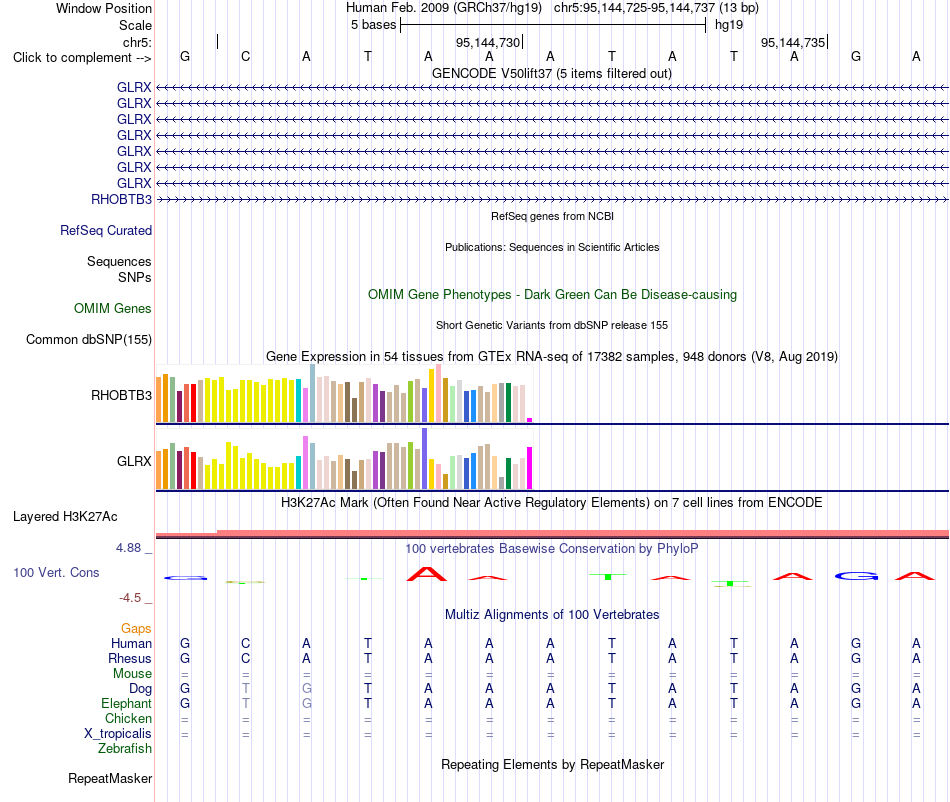Select the RepeatMasker track label
This screenshot has width=950, height=802.
110,778
